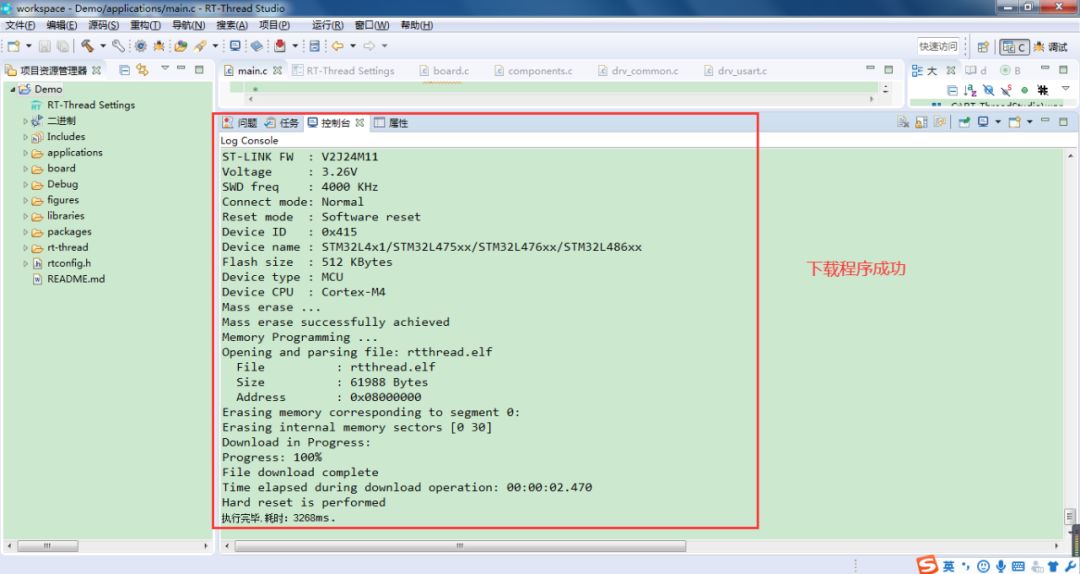This screenshot has height=574, width=1080.
Task: Switch to the 问题 tab
Action: pos(240,123)
